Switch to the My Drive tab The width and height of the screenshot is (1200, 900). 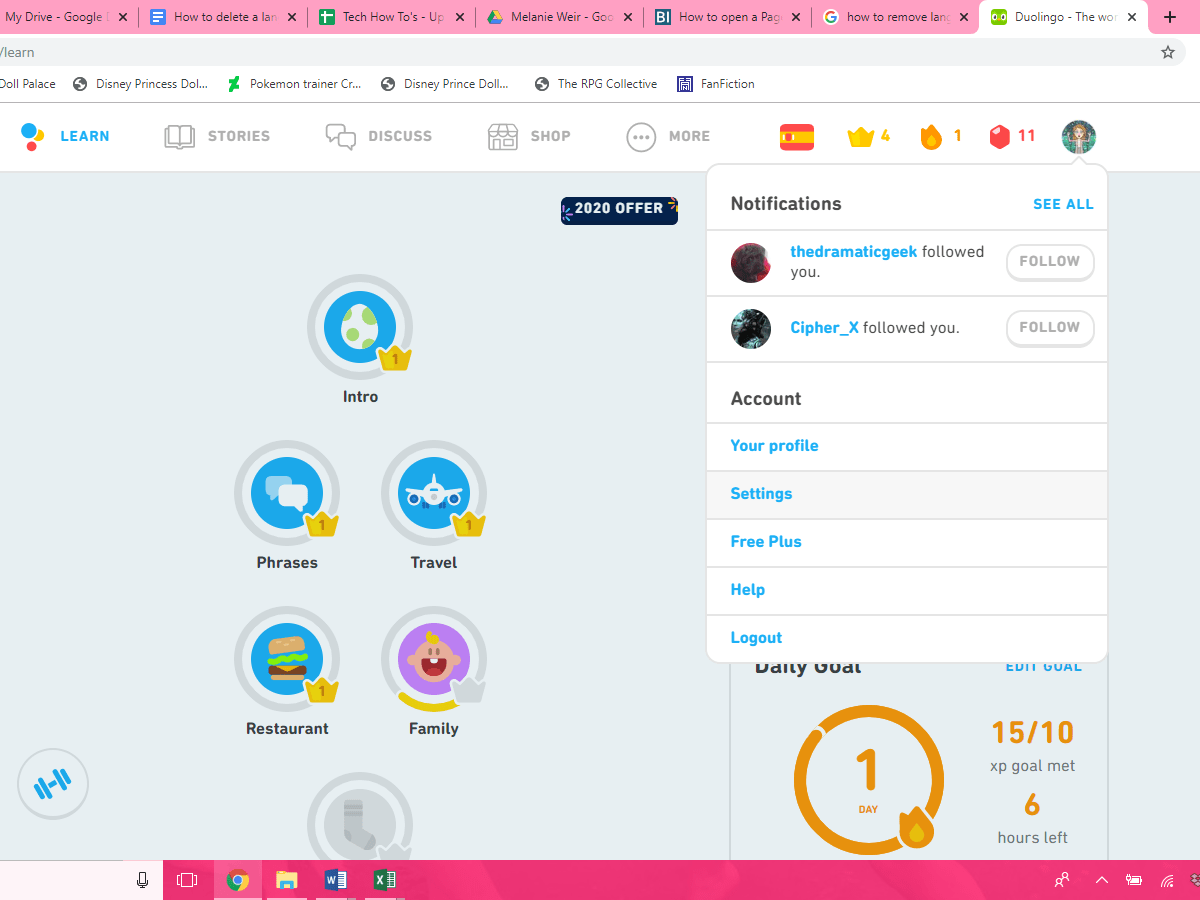[x=64, y=17]
